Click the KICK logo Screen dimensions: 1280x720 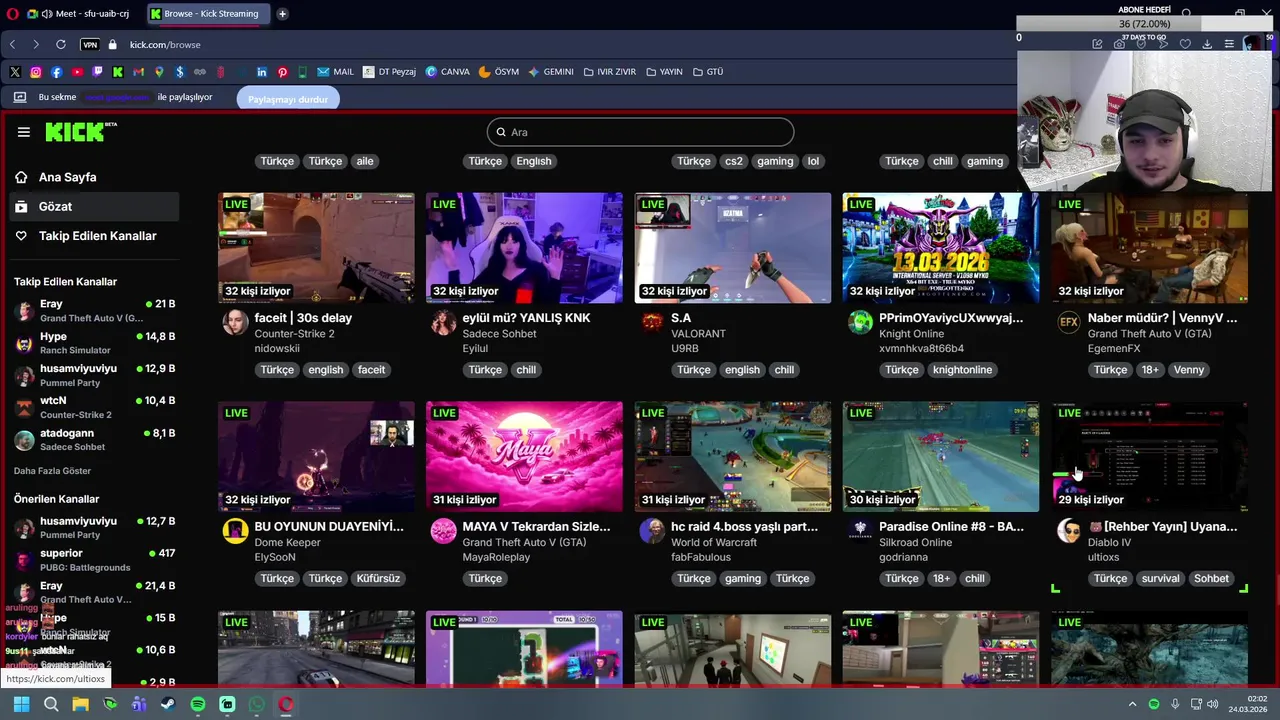pos(81,132)
